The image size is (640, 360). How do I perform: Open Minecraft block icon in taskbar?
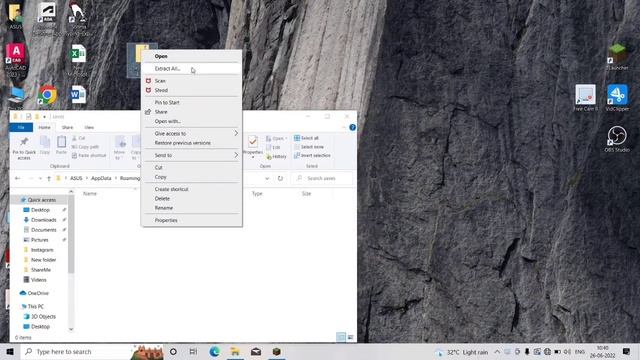[276, 351]
